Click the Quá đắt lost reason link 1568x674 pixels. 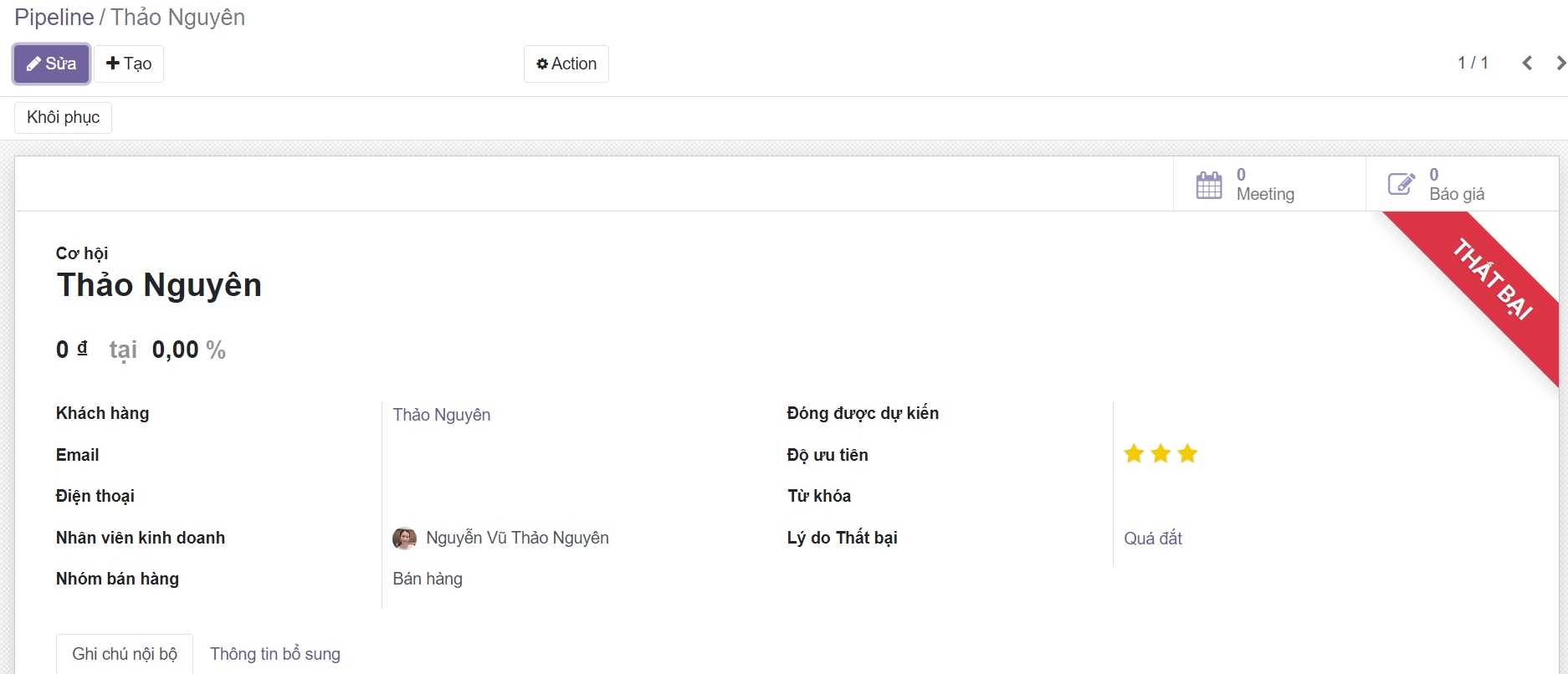click(1153, 539)
